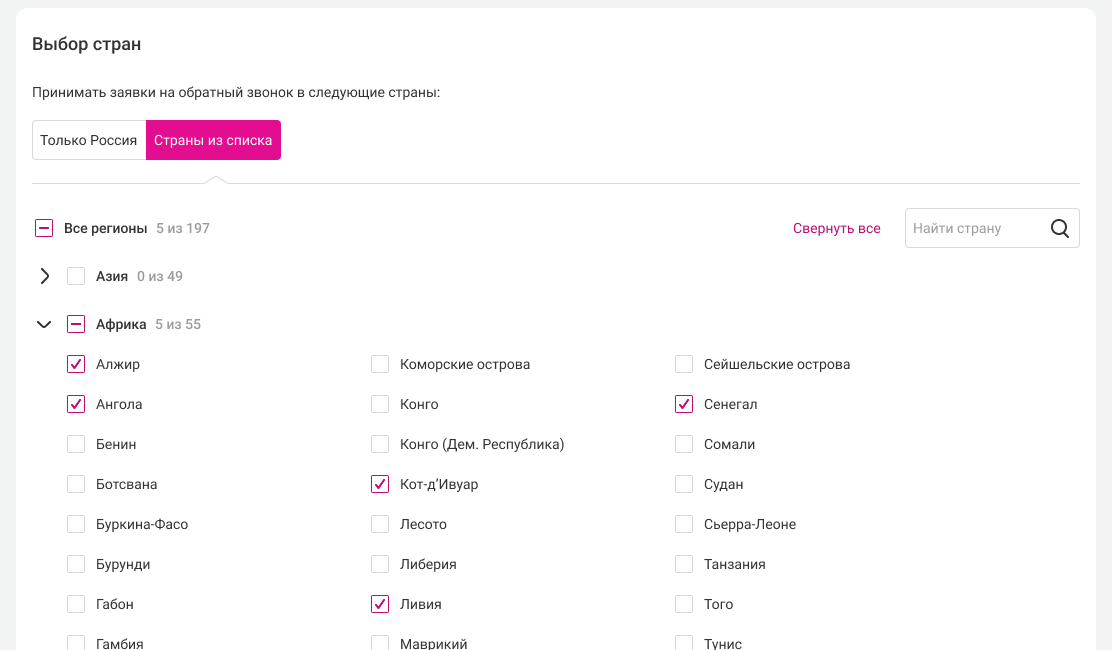Check the Ботсвана country box
This screenshot has height=650, width=1112.
click(76, 484)
